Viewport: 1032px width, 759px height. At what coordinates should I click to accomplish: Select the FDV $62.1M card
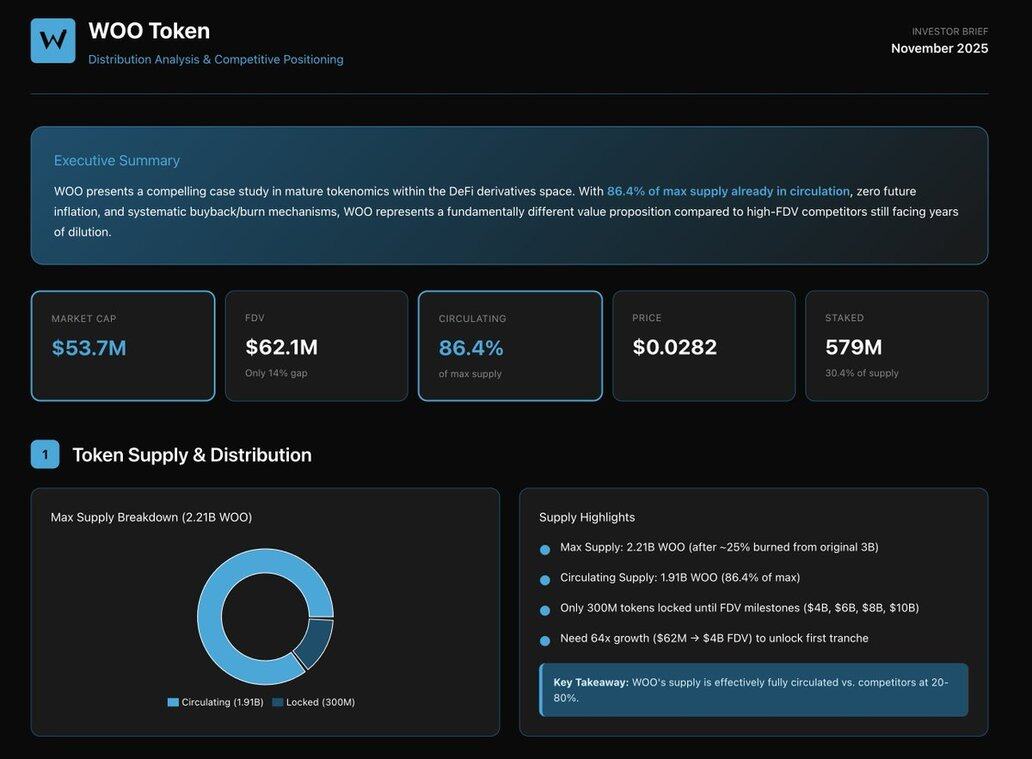pyautogui.click(x=316, y=346)
